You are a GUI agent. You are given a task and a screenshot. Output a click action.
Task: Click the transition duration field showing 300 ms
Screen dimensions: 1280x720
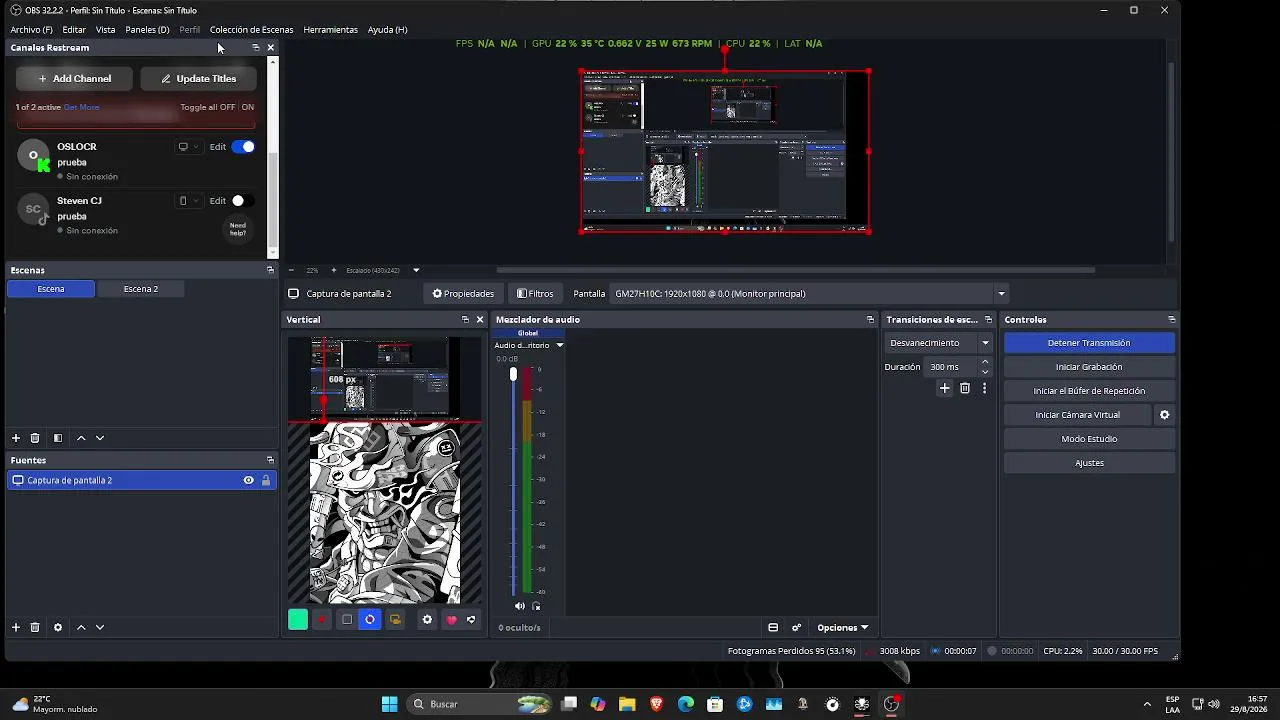point(950,367)
